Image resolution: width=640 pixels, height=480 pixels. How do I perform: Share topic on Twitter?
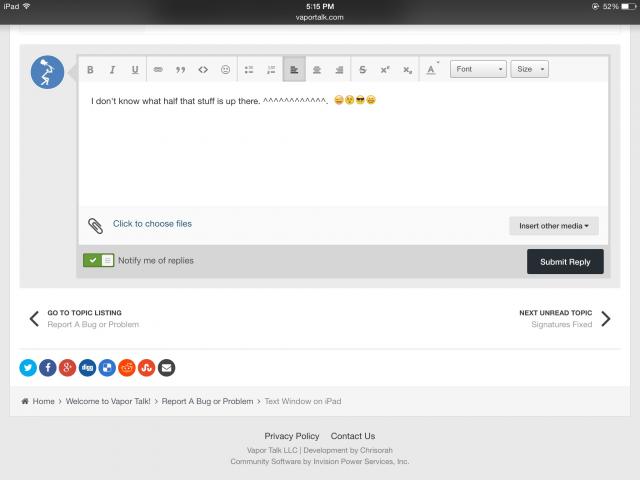pyautogui.click(x=27, y=367)
